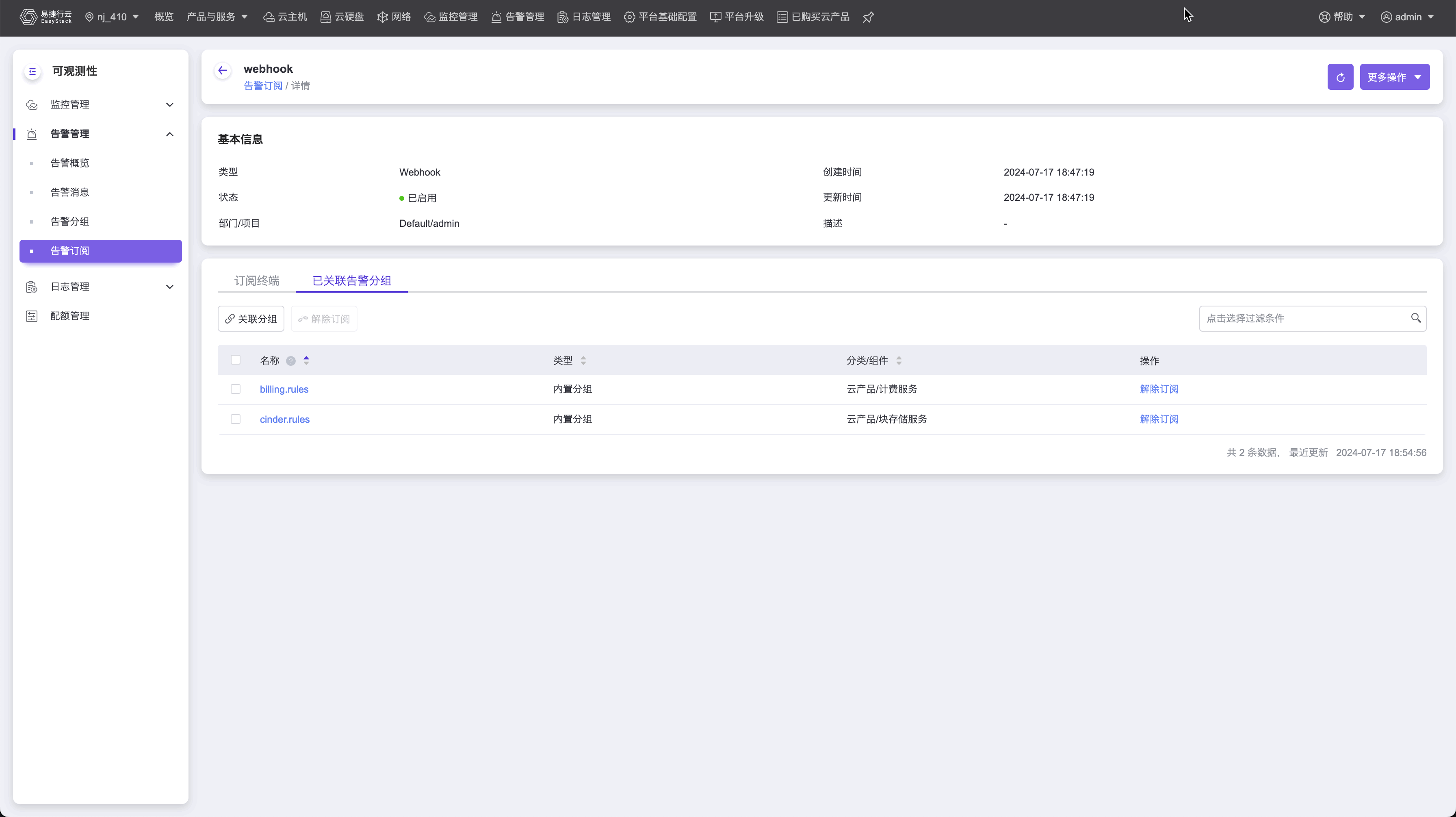Click the help question mark next to 名称
The image size is (1456, 817).
[290, 361]
